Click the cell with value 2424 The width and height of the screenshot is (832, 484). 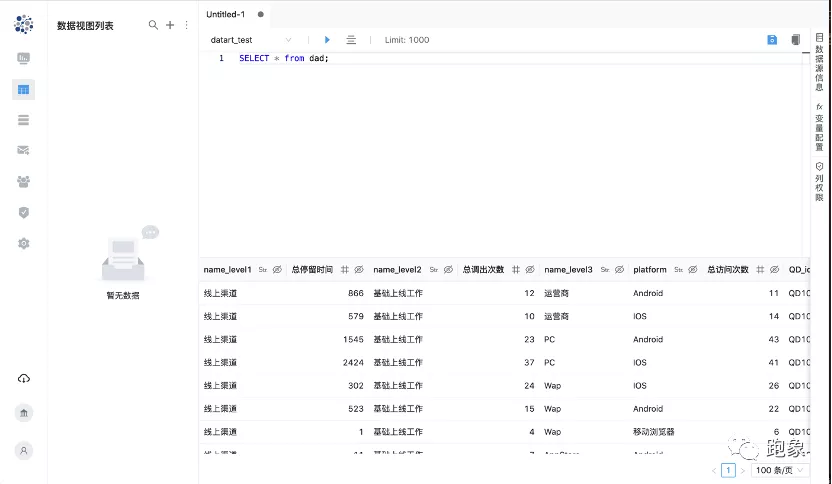[353, 362]
